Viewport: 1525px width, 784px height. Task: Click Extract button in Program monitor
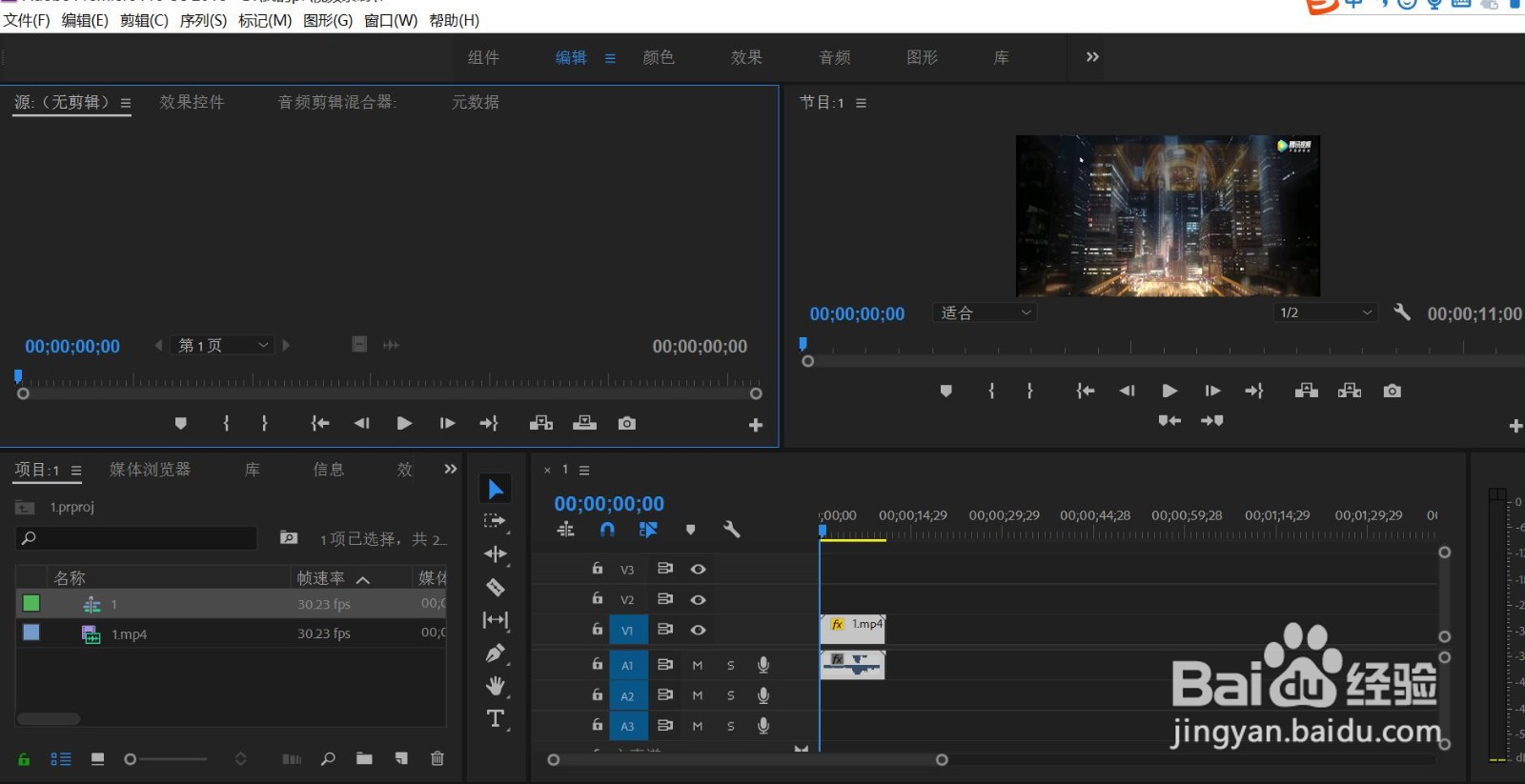tap(1350, 391)
